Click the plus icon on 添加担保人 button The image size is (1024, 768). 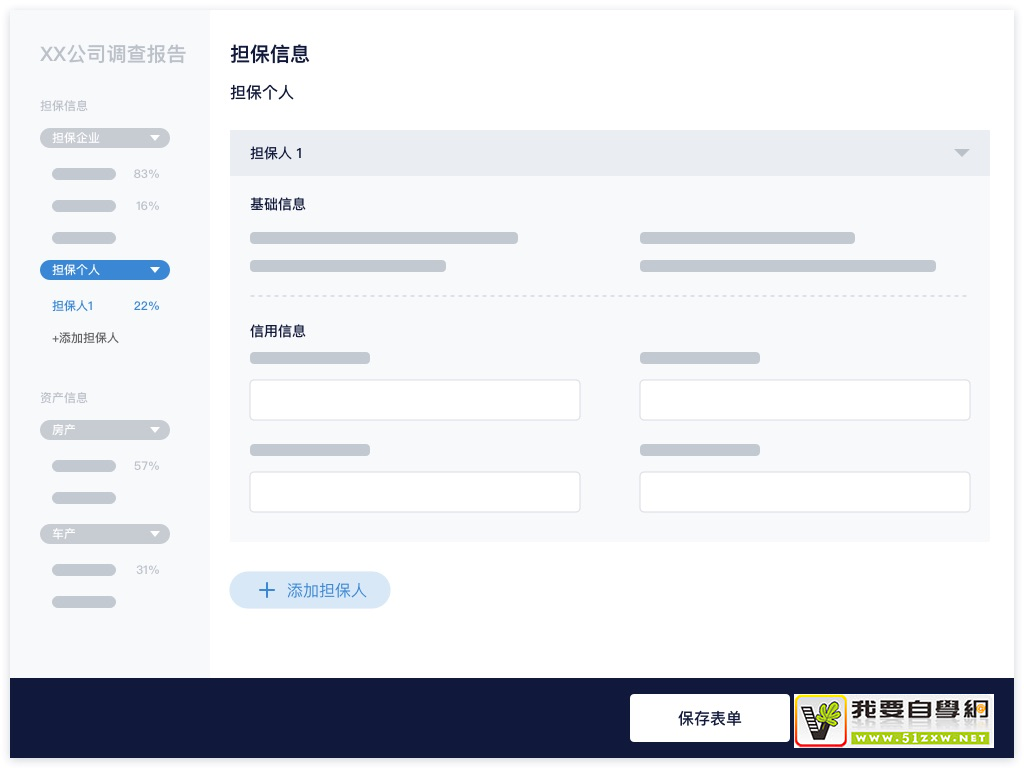(267, 590)
